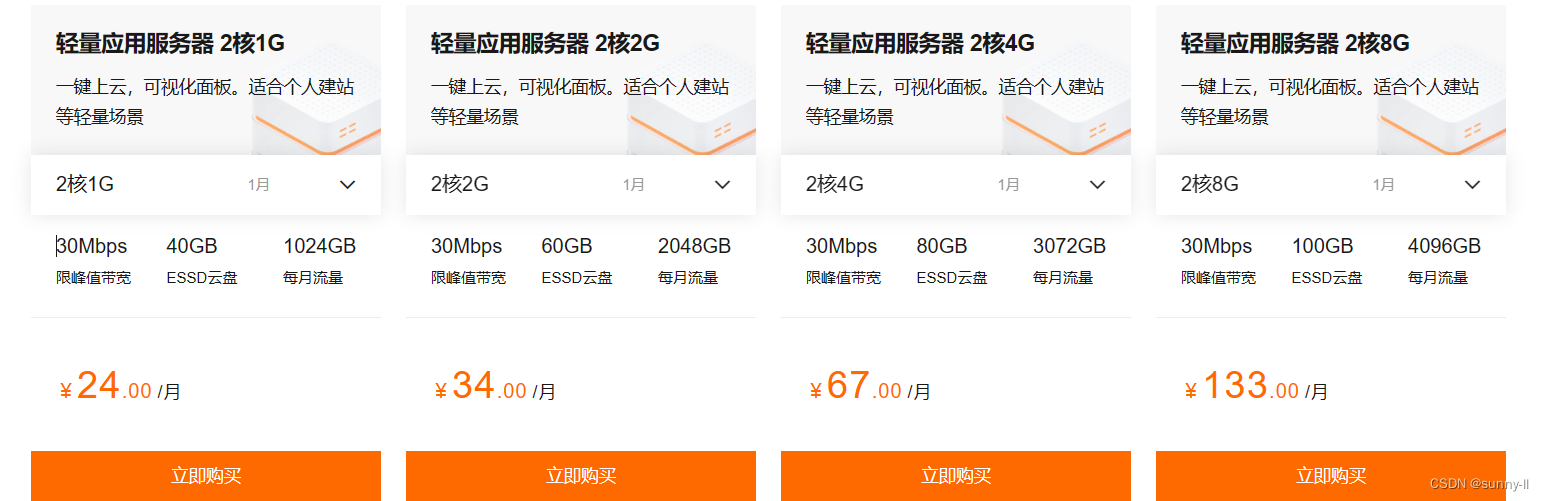Click 立即购买 under the ¥67.00 plan
The width and height of the screenshot is (1544, 501).
click(956, 476)
